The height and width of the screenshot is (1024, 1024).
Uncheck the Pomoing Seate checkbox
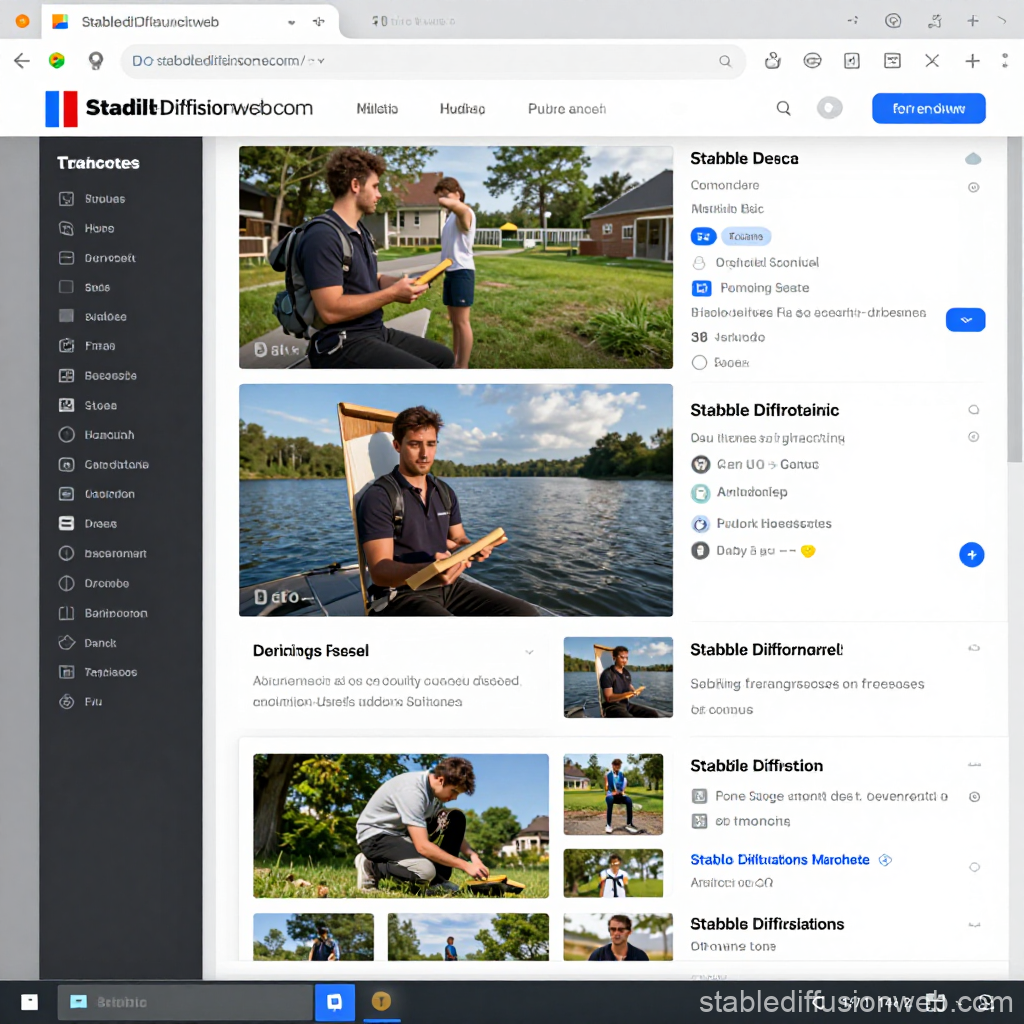point(700,288)
